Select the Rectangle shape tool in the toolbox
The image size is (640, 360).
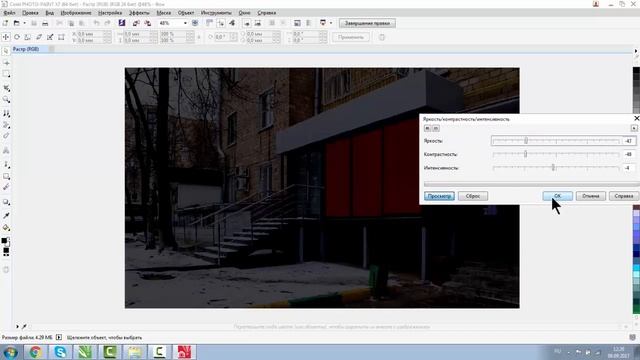6,176
